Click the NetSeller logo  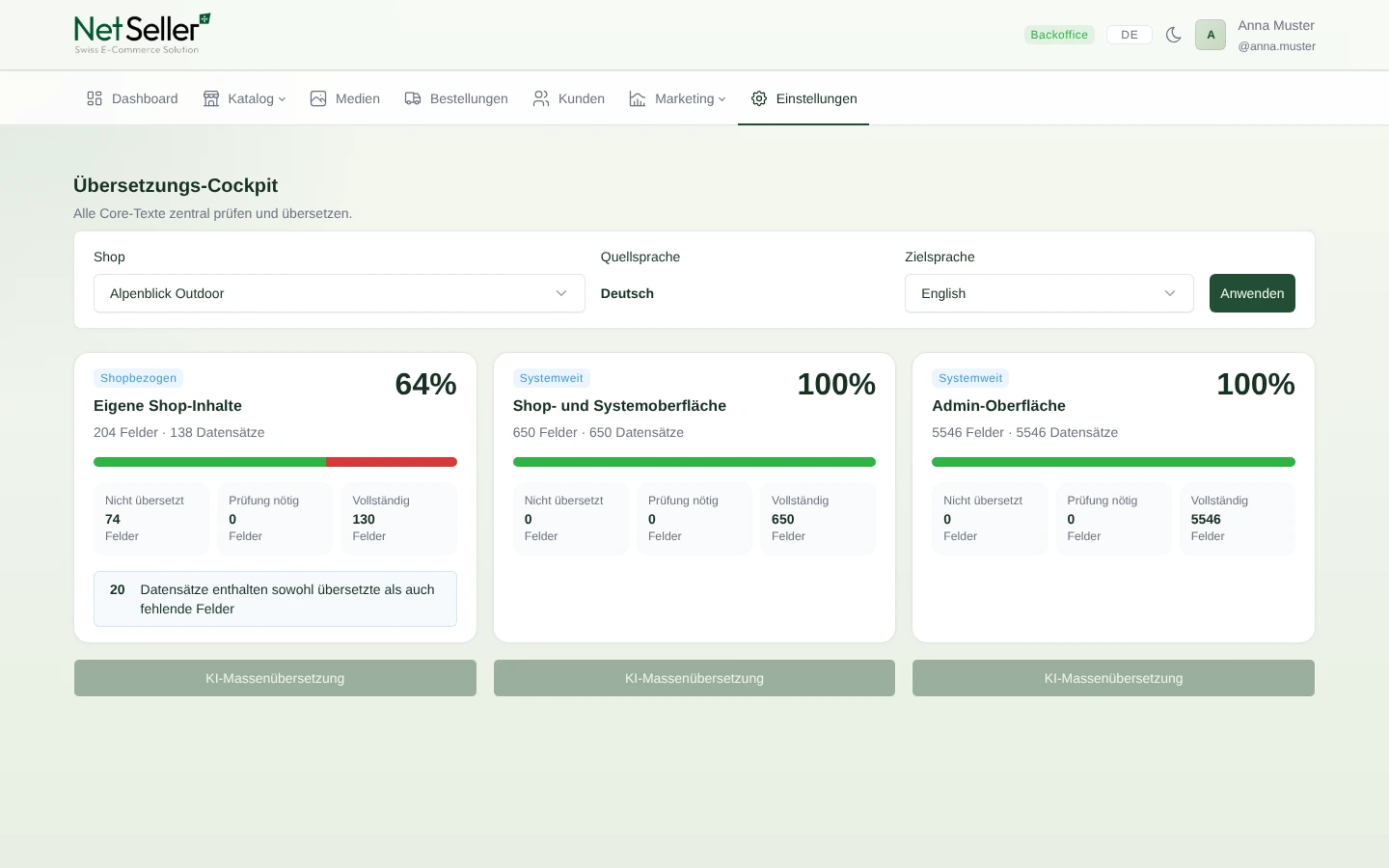(x=142, y=34)
